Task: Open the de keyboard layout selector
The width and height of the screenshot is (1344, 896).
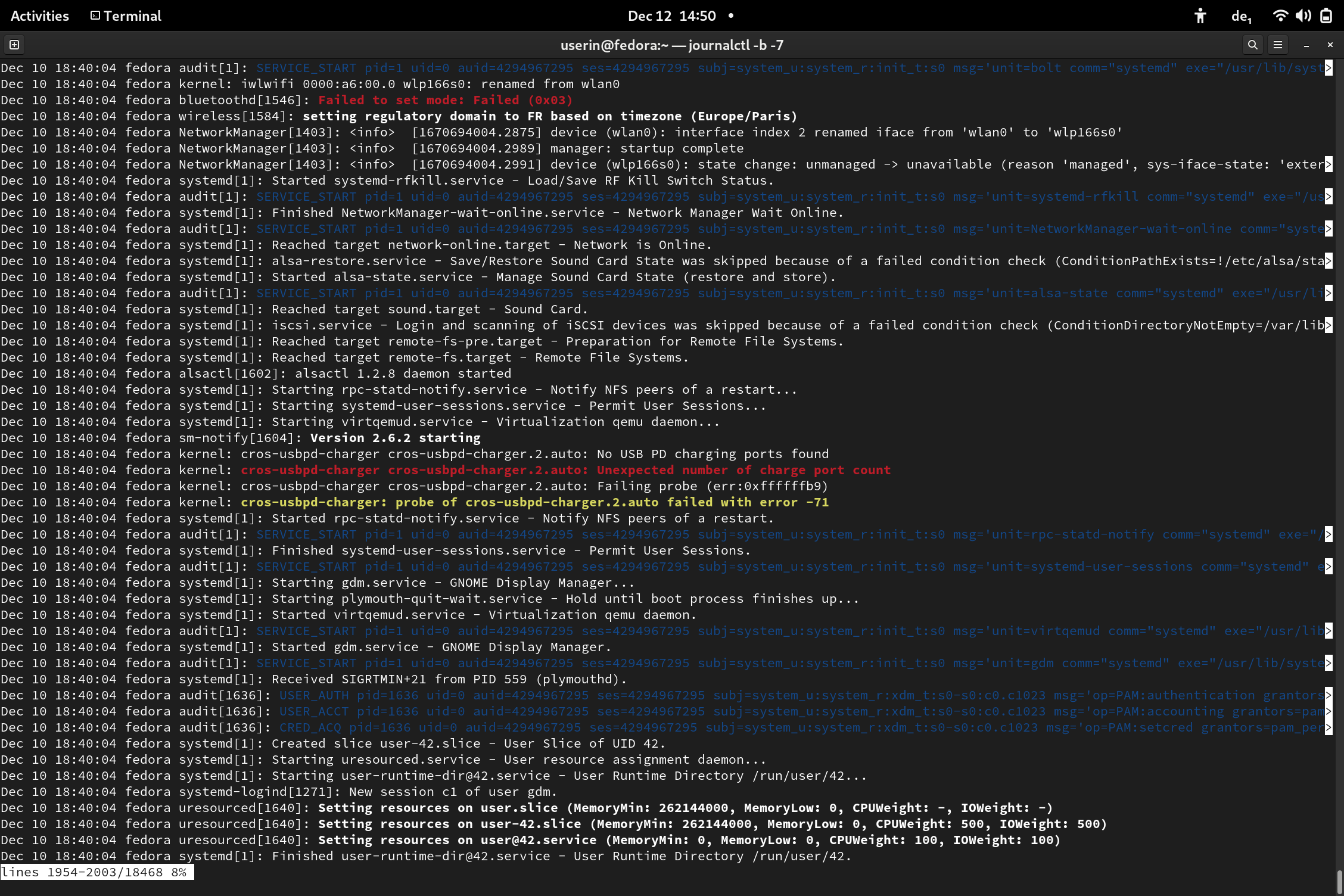Action: point(1241,16)
